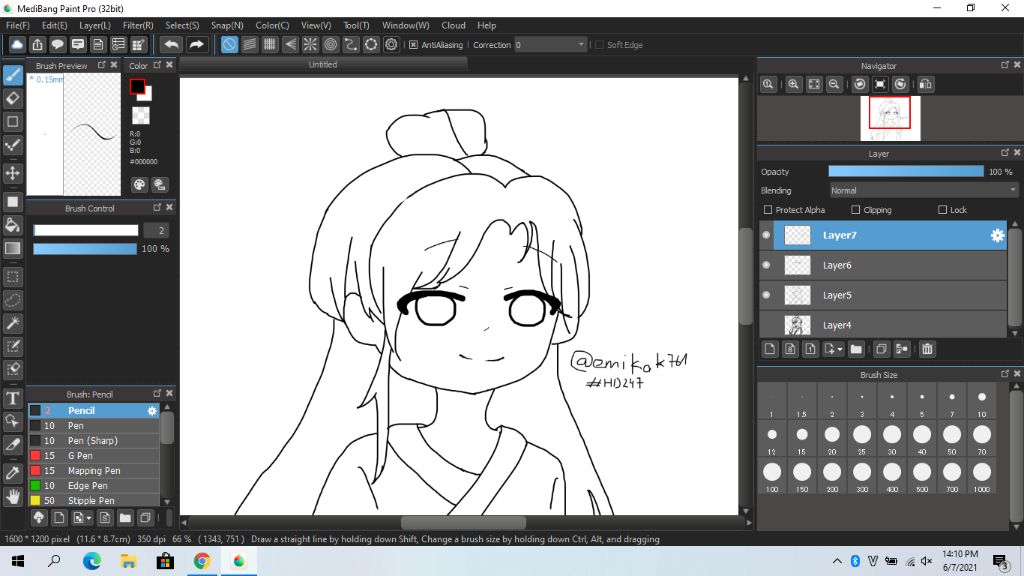The width and height of the screenshot is (1024, 576).
Task: Open the File menu
Action: [x=18, y=25]
